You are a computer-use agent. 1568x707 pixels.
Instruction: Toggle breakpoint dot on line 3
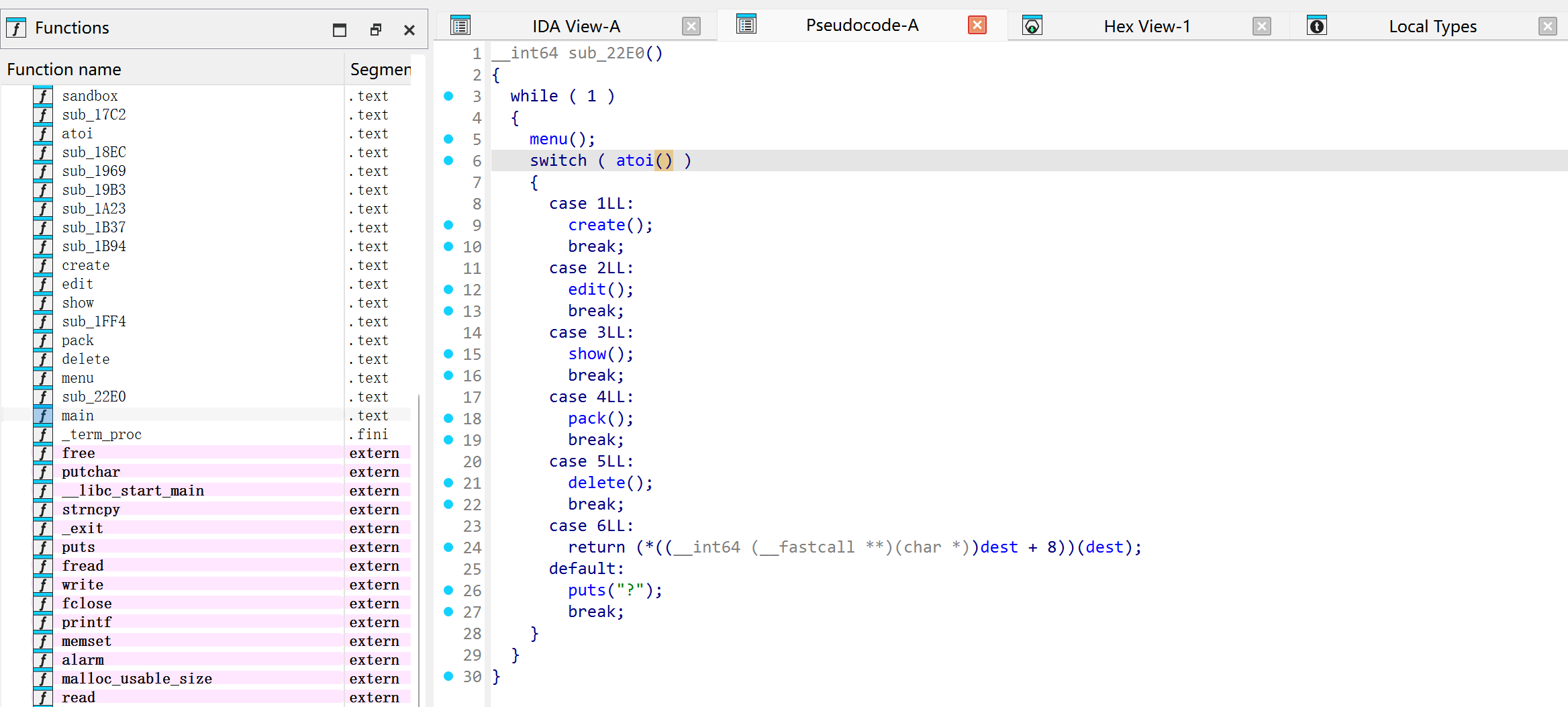(448, 96)
